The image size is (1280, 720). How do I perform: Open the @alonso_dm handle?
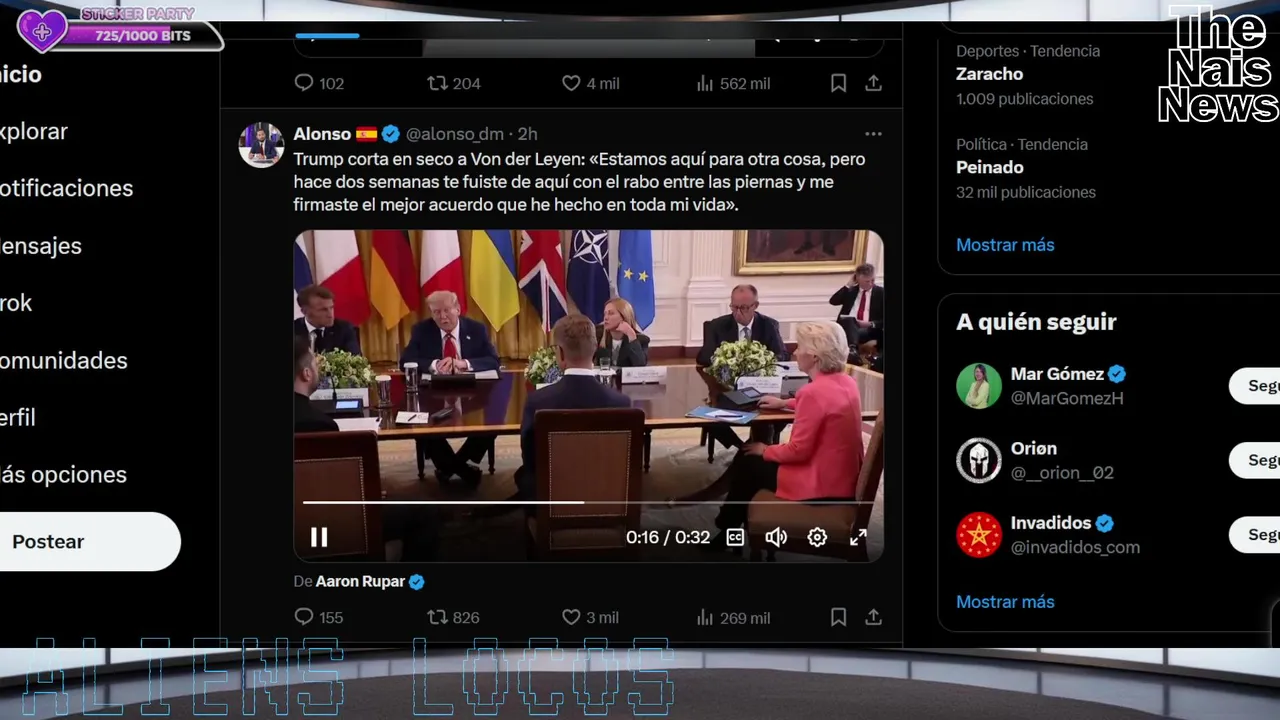[455, 134]
